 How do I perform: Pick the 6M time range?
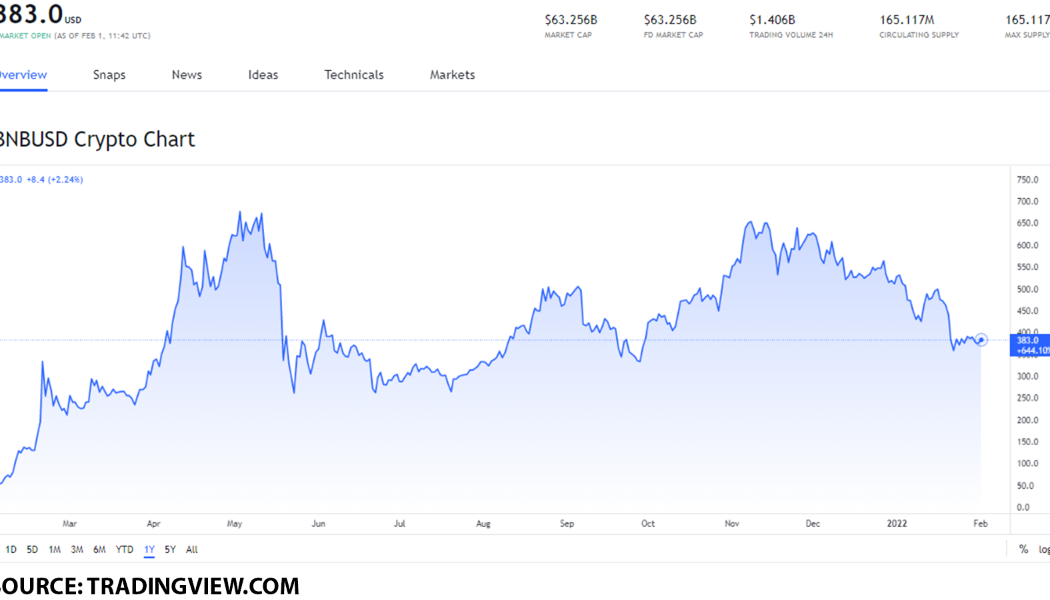pyautogui.click(x=99, y=549)
